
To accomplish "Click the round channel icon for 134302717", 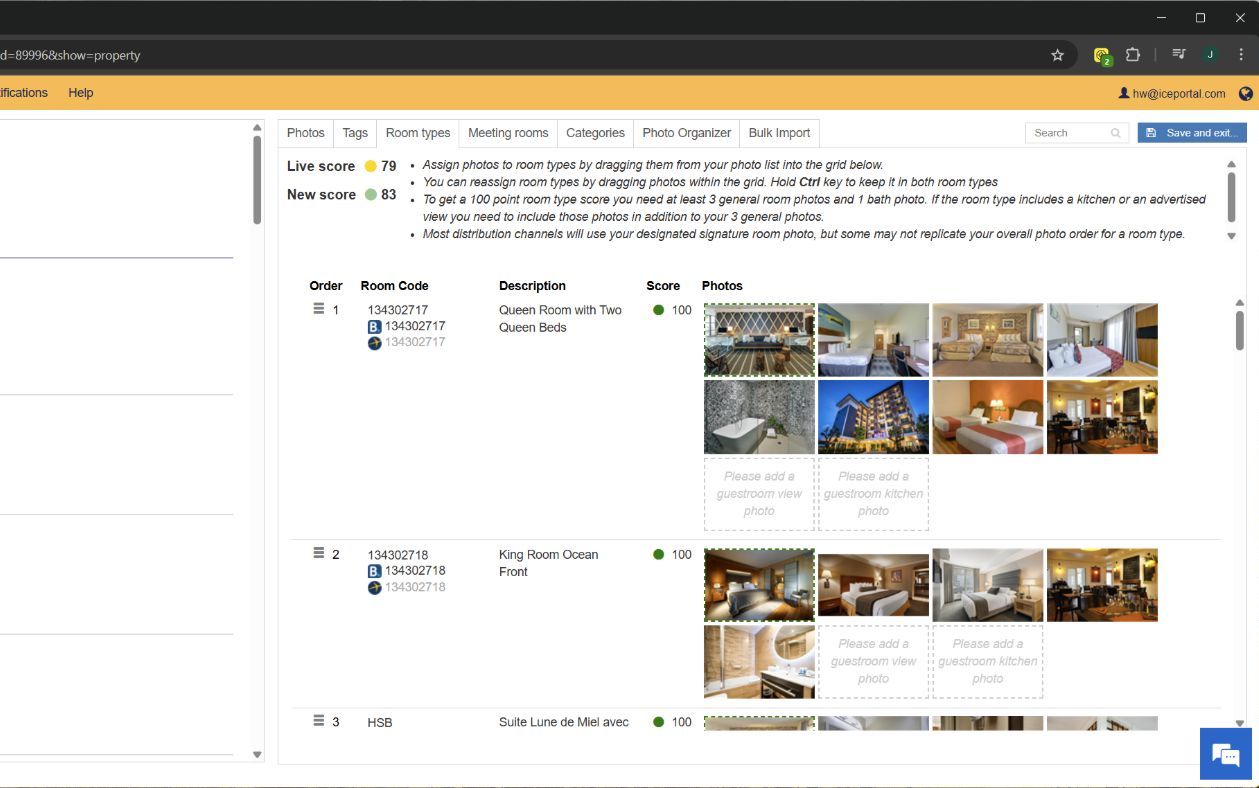I will (x=374, y=343).
